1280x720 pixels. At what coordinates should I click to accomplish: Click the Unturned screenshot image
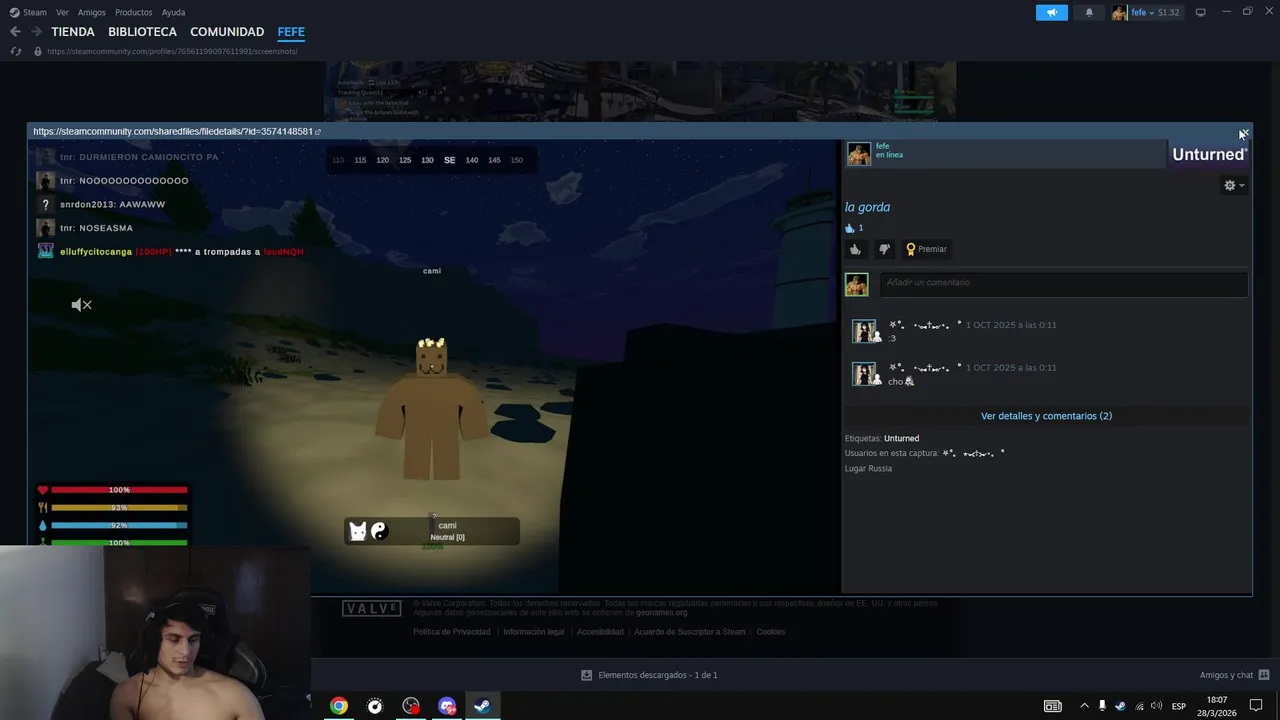(x=434, y=367)
